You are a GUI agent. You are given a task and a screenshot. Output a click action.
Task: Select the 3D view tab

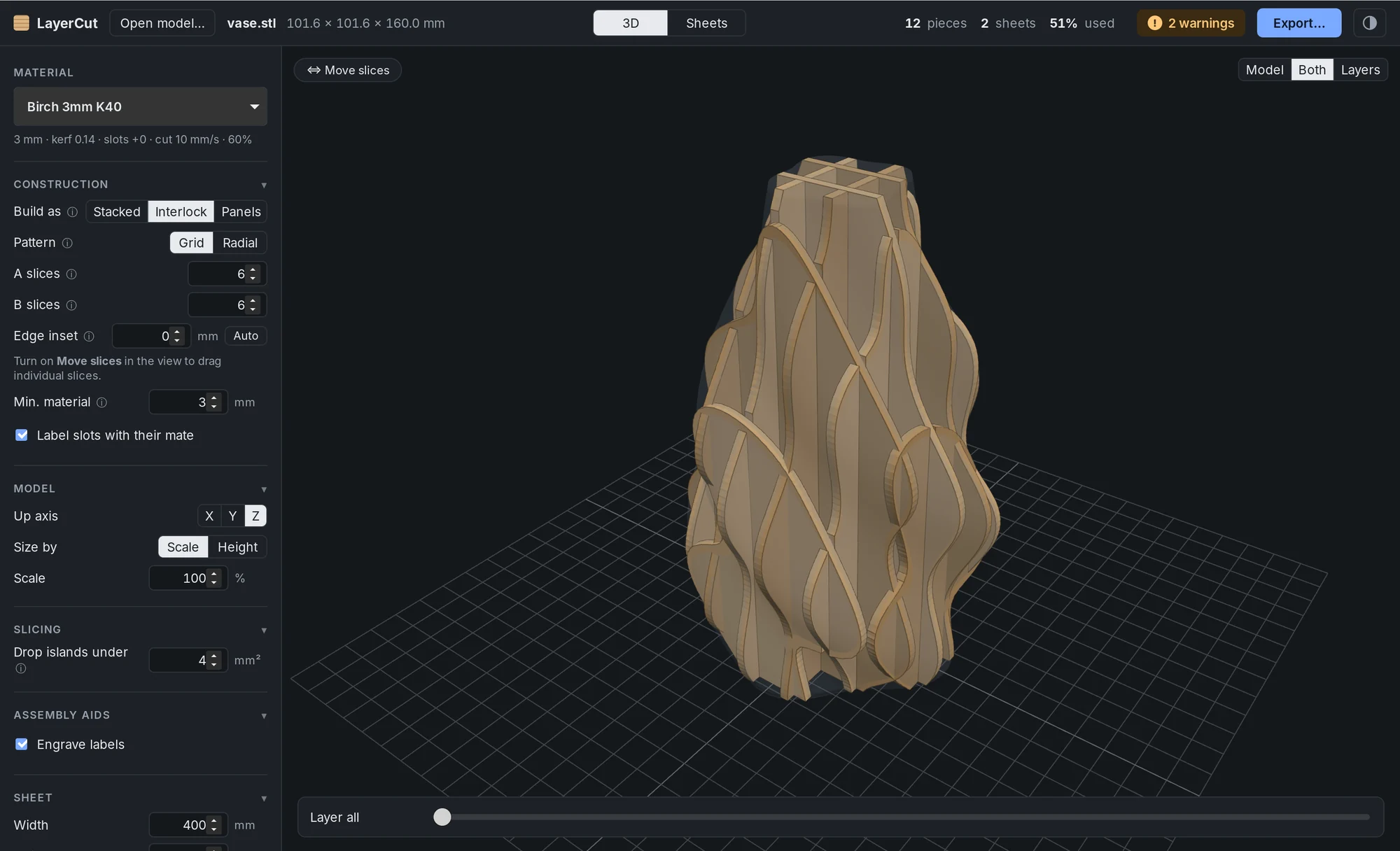pyautogui.click(x=630, y=23)
